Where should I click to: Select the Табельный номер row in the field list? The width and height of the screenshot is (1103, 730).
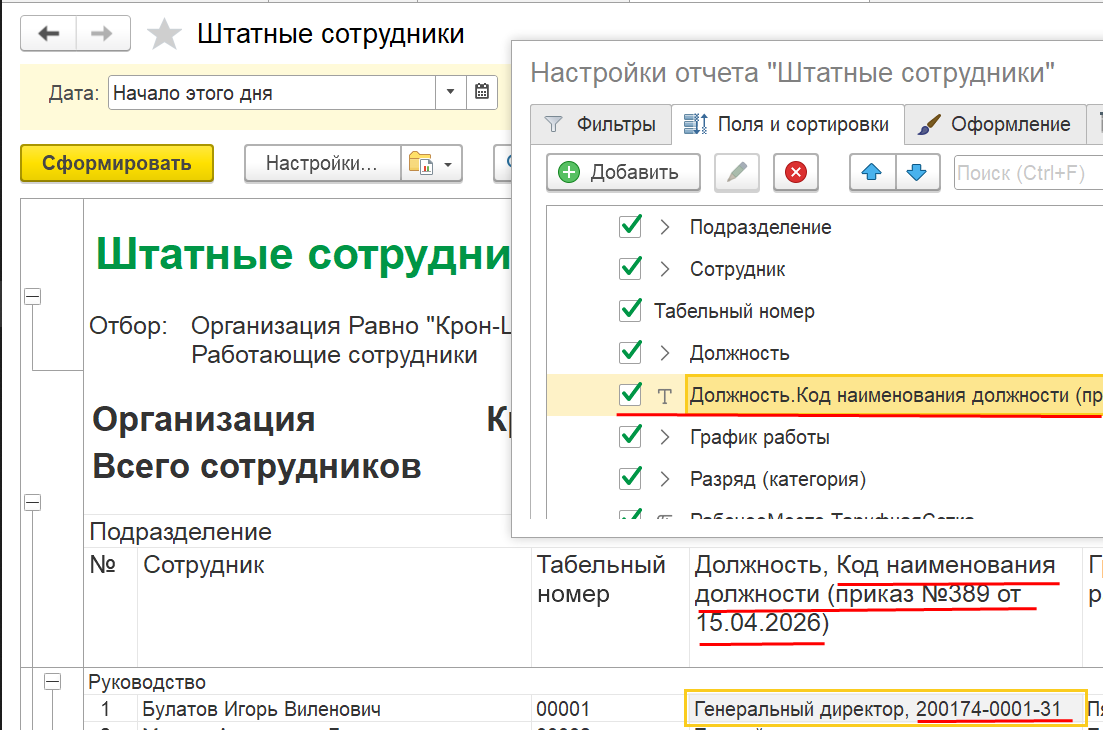pyautogui.click(x=825, y=311)
